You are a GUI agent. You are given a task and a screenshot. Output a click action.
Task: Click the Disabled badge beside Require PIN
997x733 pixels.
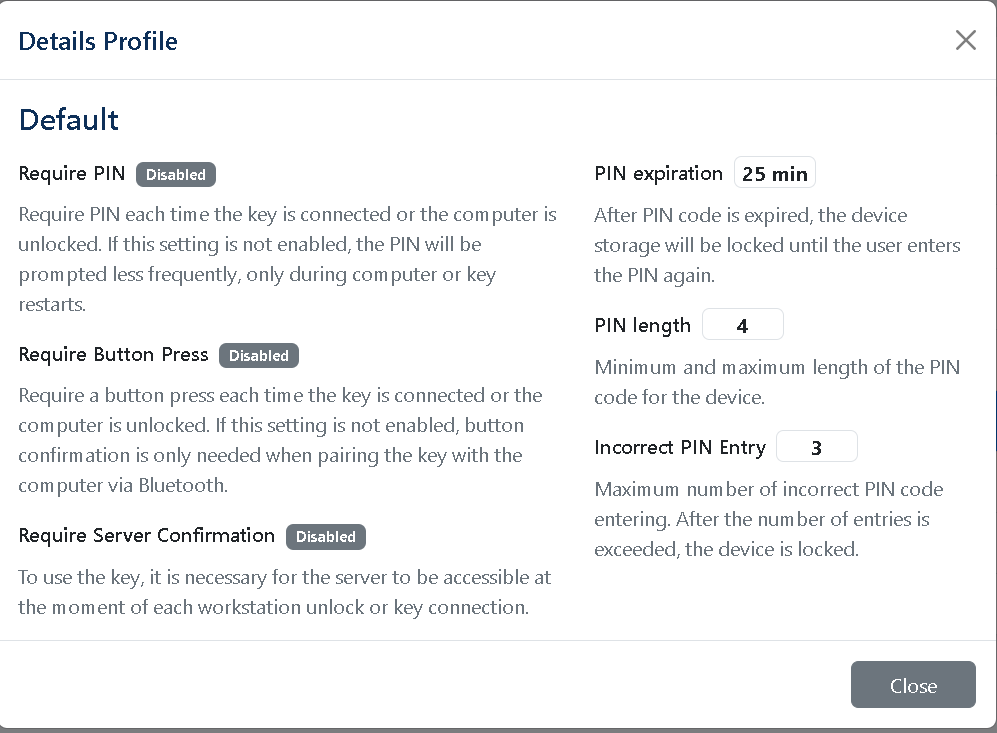point(176,174)
